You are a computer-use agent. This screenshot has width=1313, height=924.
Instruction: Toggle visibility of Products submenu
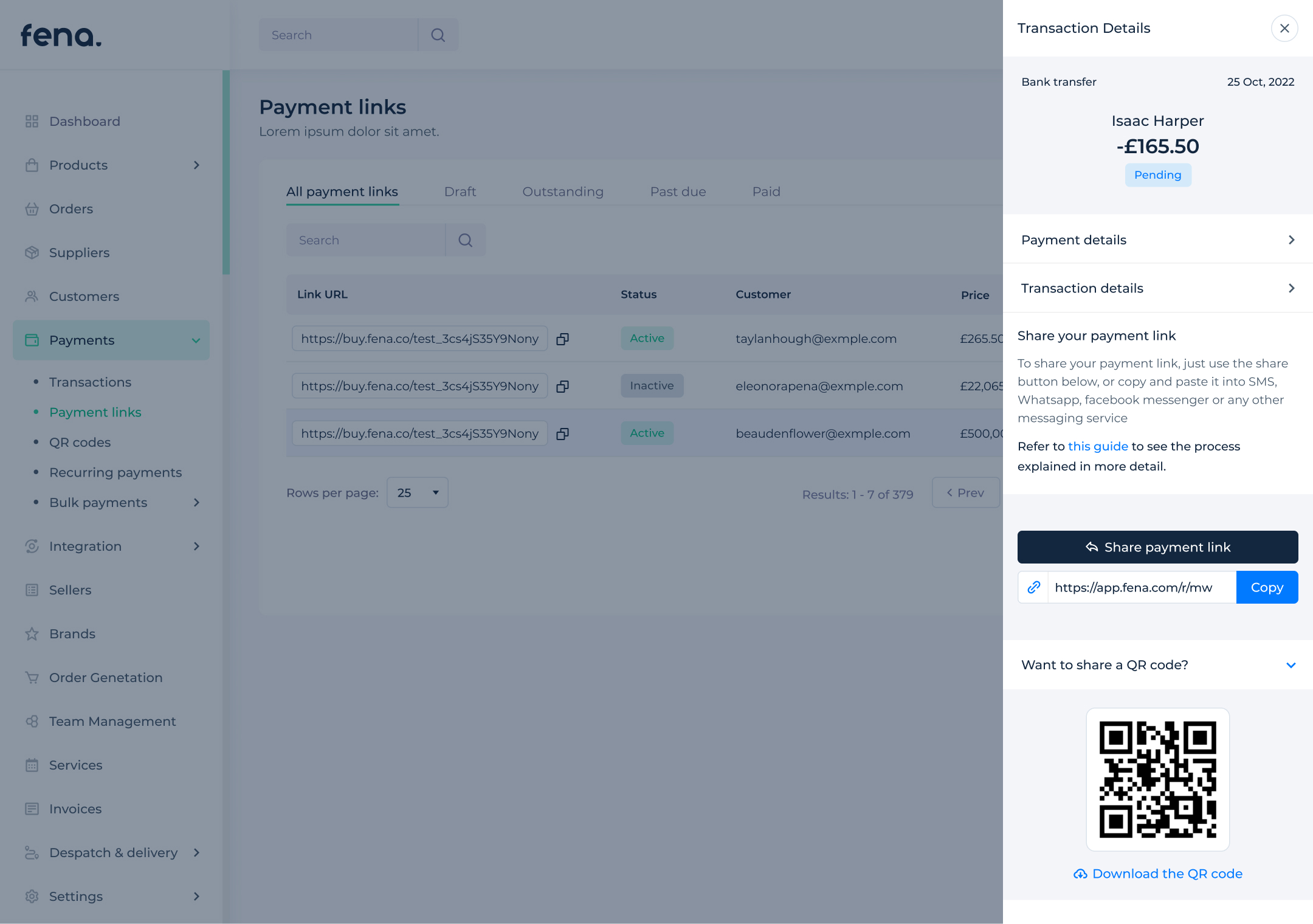(197, 165)
